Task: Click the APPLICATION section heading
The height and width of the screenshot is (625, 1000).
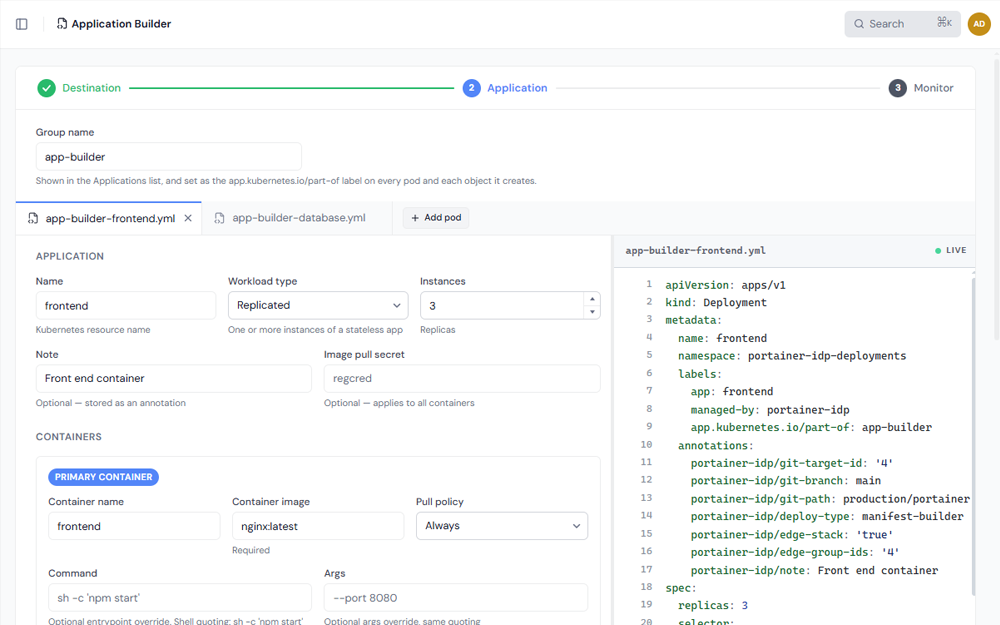Action: (70, 256)
